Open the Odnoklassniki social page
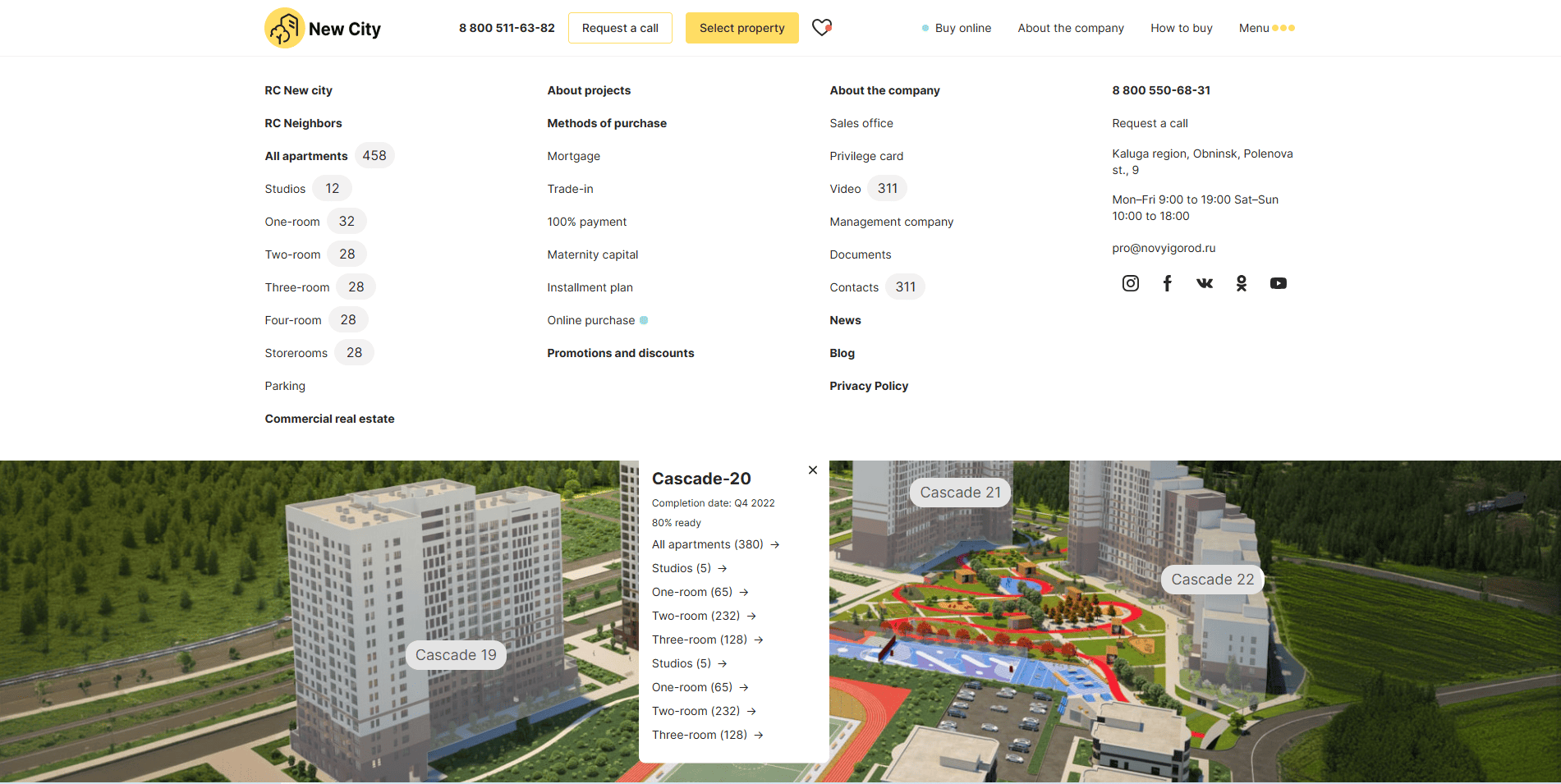This screenshot has height=784, width=1561. [x=1242, y=283]
